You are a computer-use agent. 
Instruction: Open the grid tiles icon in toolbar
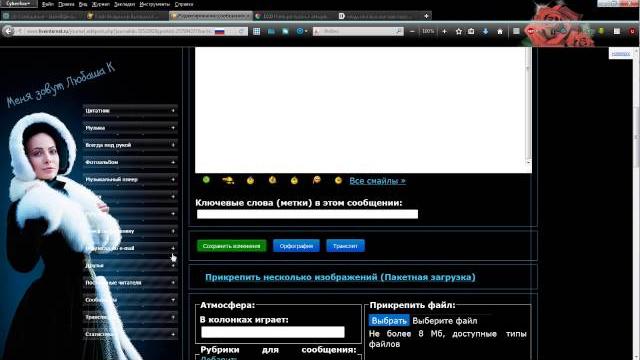click(256, 31)
